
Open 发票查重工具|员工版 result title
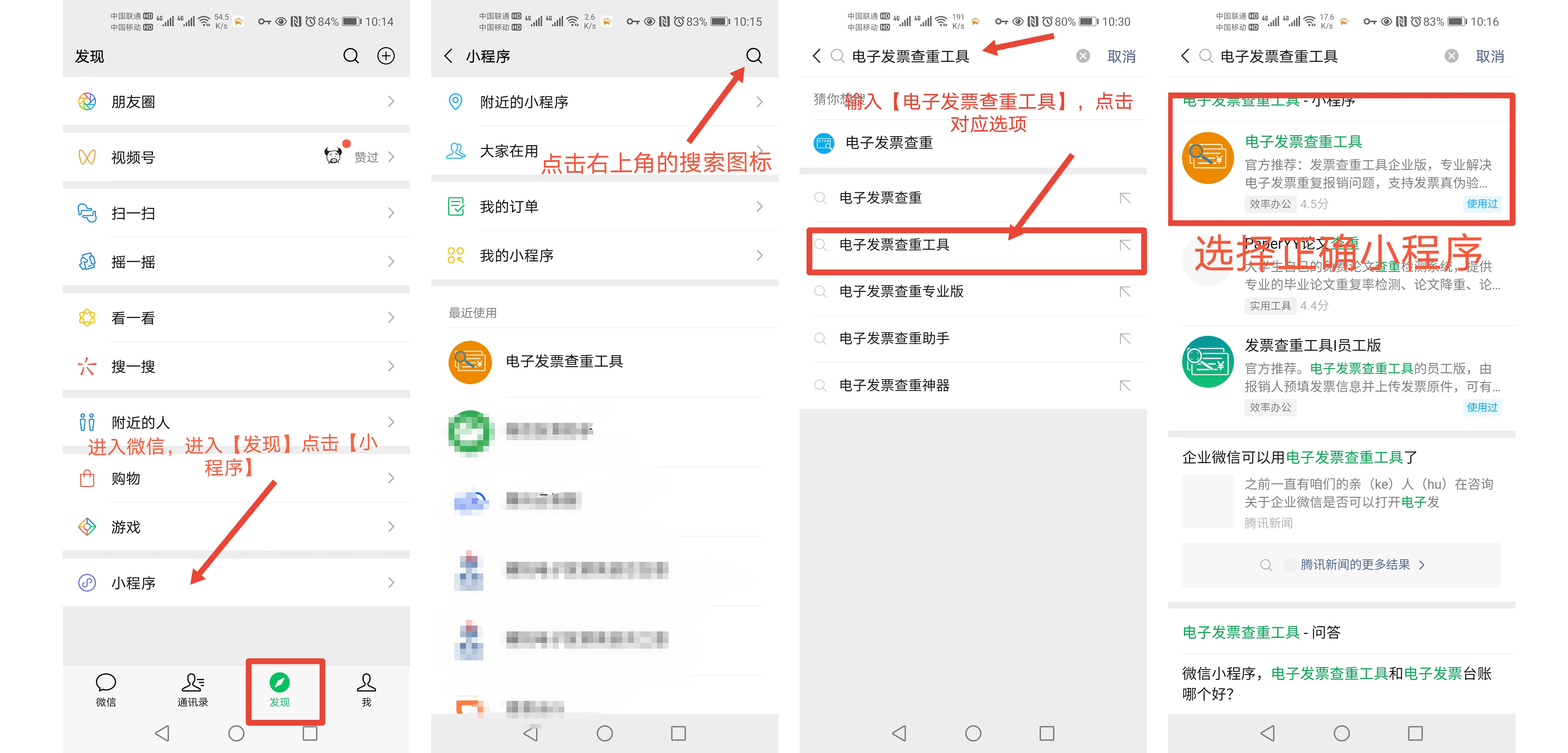pyautogui.click(x=1313, y=346)
